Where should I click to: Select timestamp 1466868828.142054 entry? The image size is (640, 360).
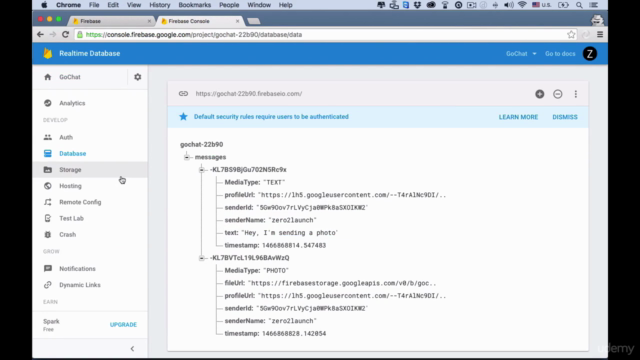tap(275, 333)
